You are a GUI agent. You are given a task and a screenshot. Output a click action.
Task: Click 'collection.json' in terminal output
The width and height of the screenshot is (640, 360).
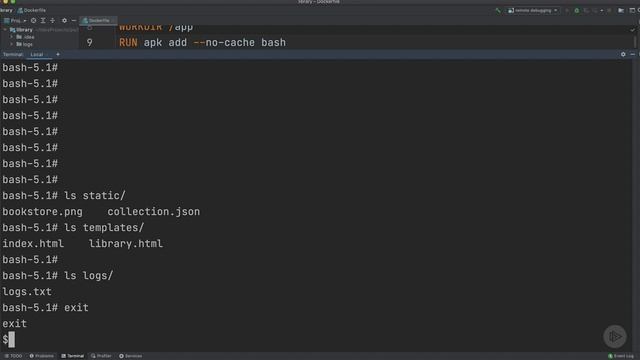click(153, 211)
